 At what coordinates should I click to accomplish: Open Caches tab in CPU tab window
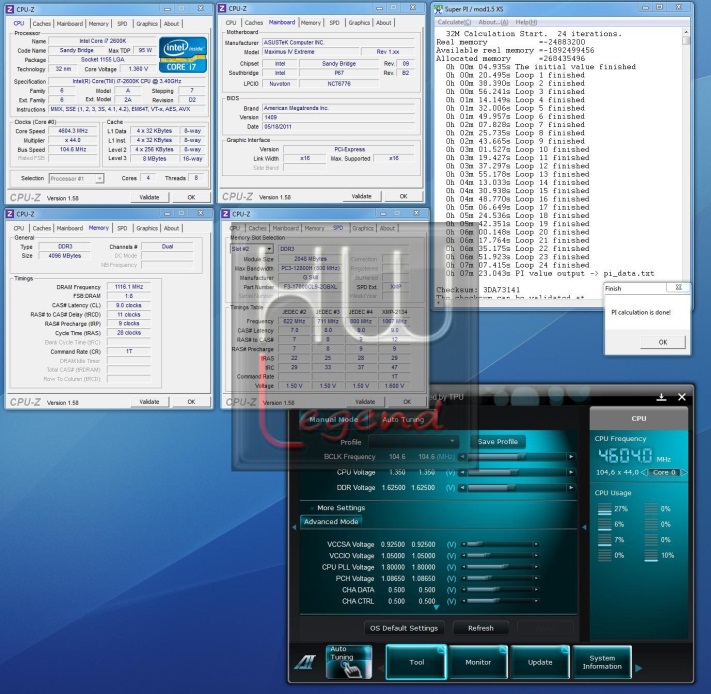point(42,24)
